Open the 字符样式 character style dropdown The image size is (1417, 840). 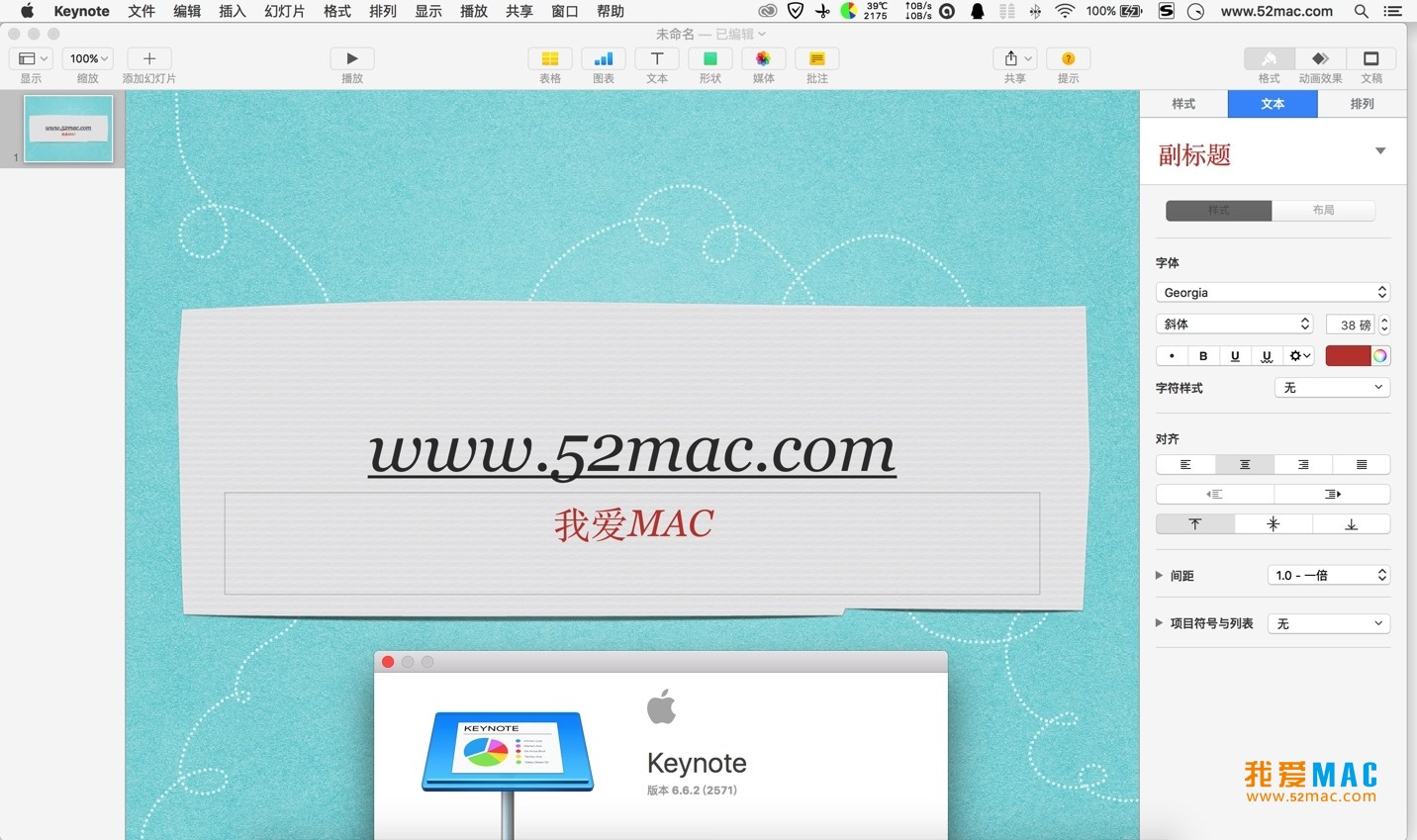1331,387
